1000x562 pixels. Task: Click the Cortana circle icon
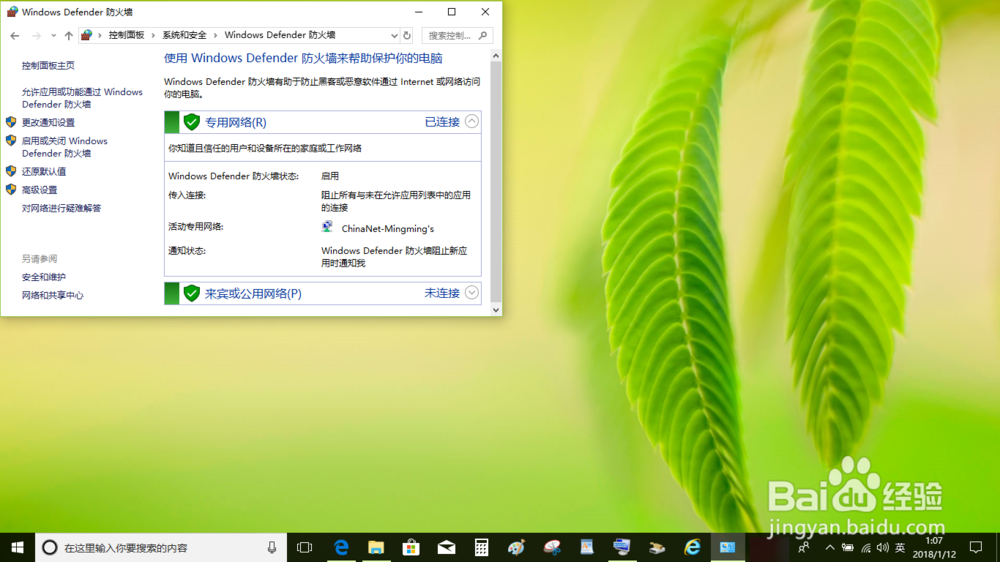coord(50,547)
